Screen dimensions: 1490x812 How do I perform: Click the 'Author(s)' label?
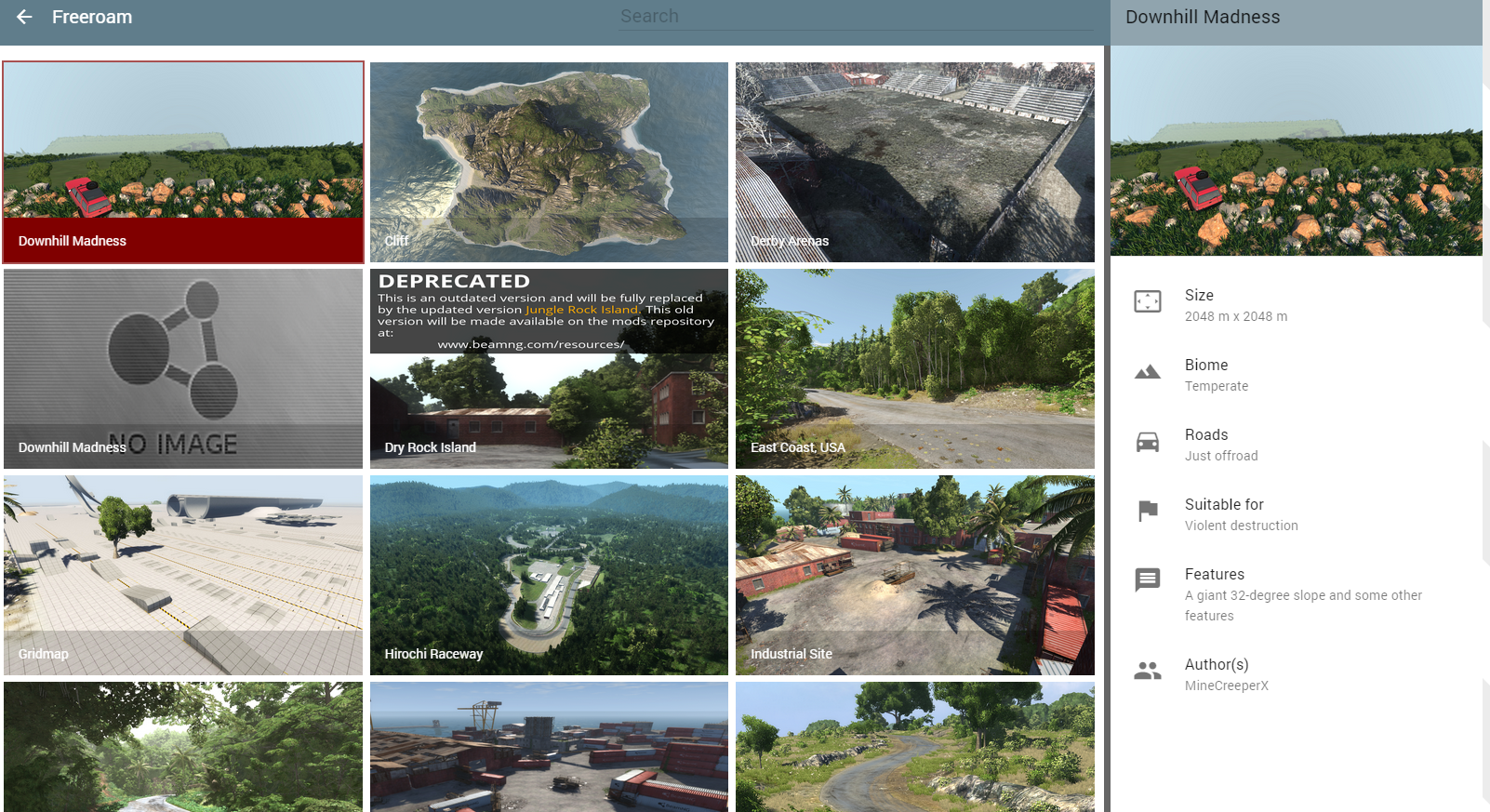coord(1217,664)
